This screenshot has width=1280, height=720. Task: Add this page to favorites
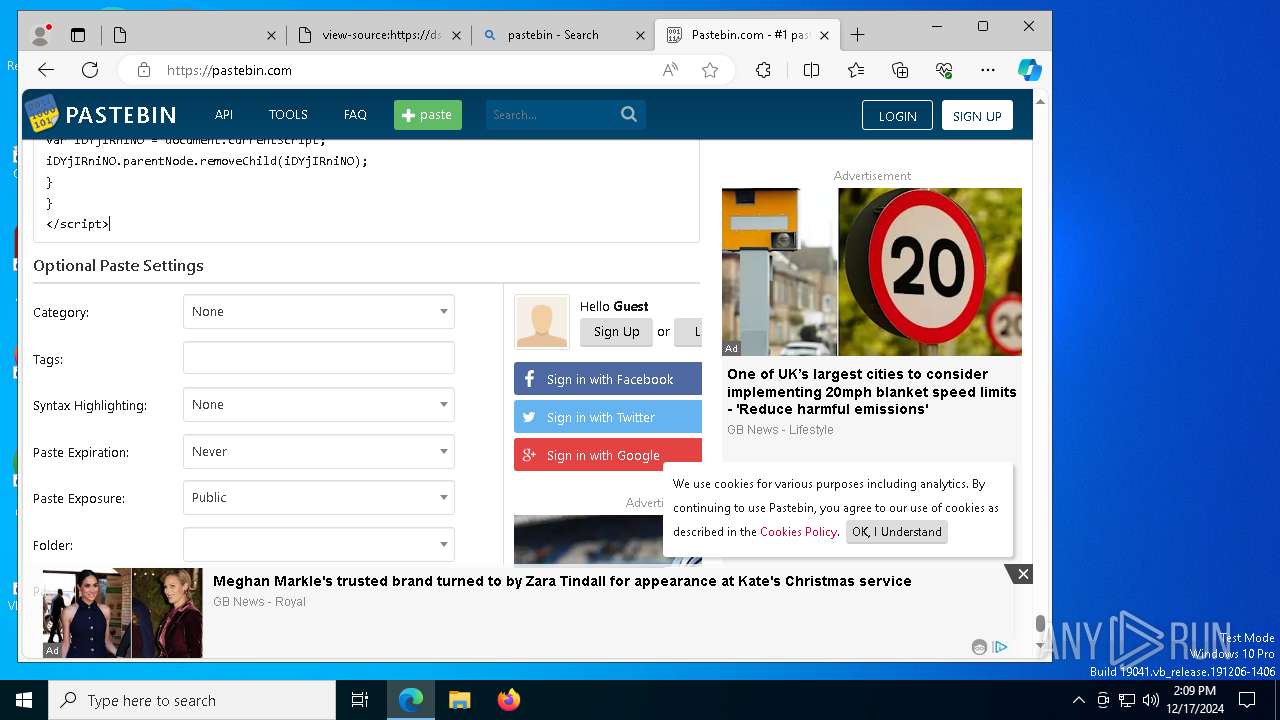(710, 70)
